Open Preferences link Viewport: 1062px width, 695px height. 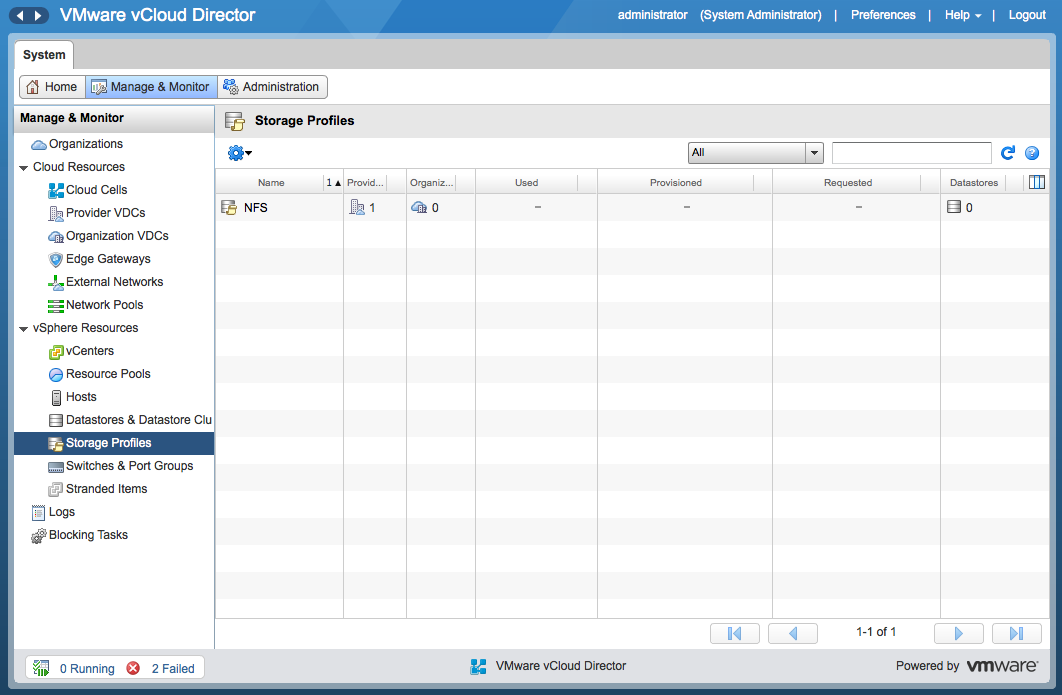883,15
